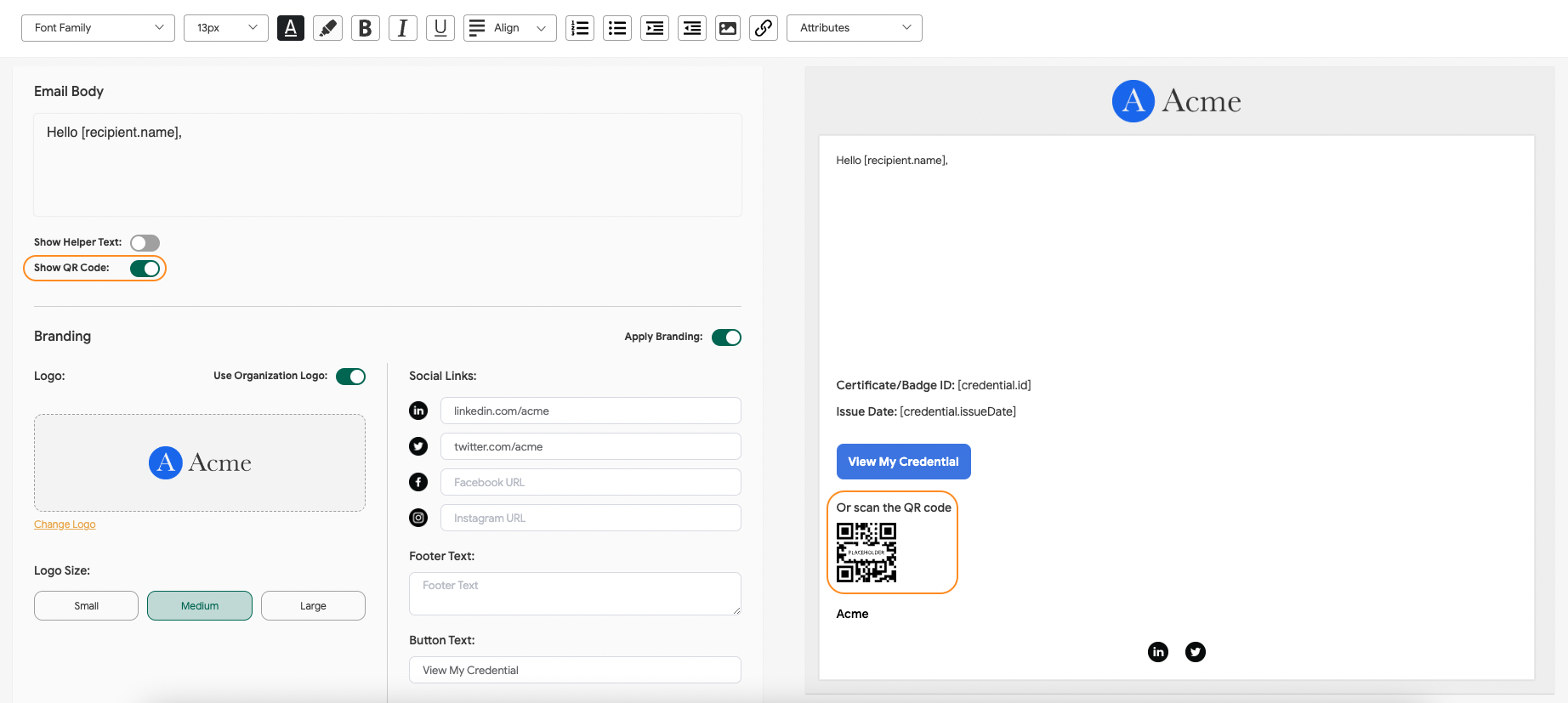This screenshot has width=1568, height=703.
Task: Set logo size to Medium
Action: [x=200, y=606]
